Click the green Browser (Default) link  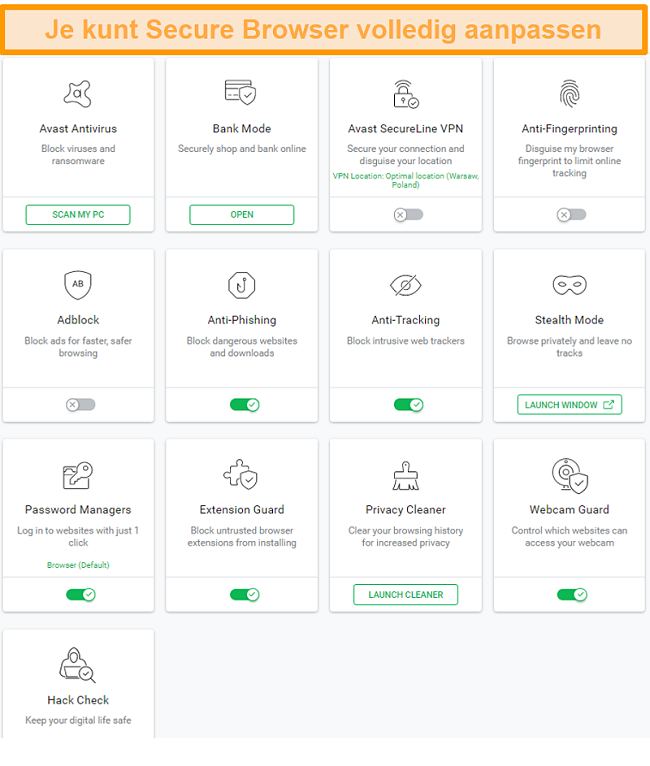[78, 565]
